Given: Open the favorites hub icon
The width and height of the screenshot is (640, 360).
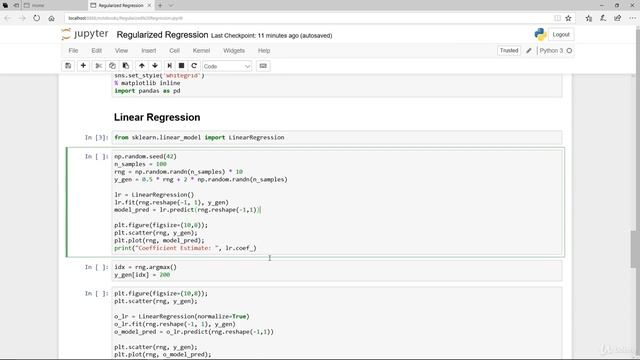Looking at the screenshot, I should [x=589, y=18].
